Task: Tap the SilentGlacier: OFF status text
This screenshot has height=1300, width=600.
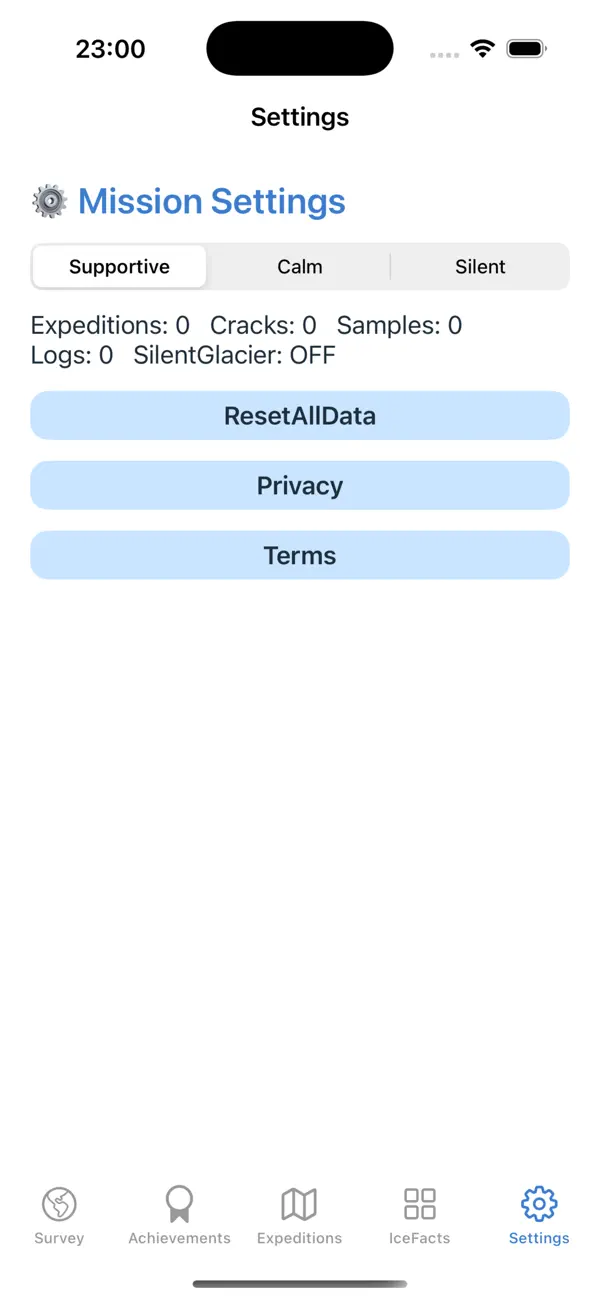Action: point(234,355)
